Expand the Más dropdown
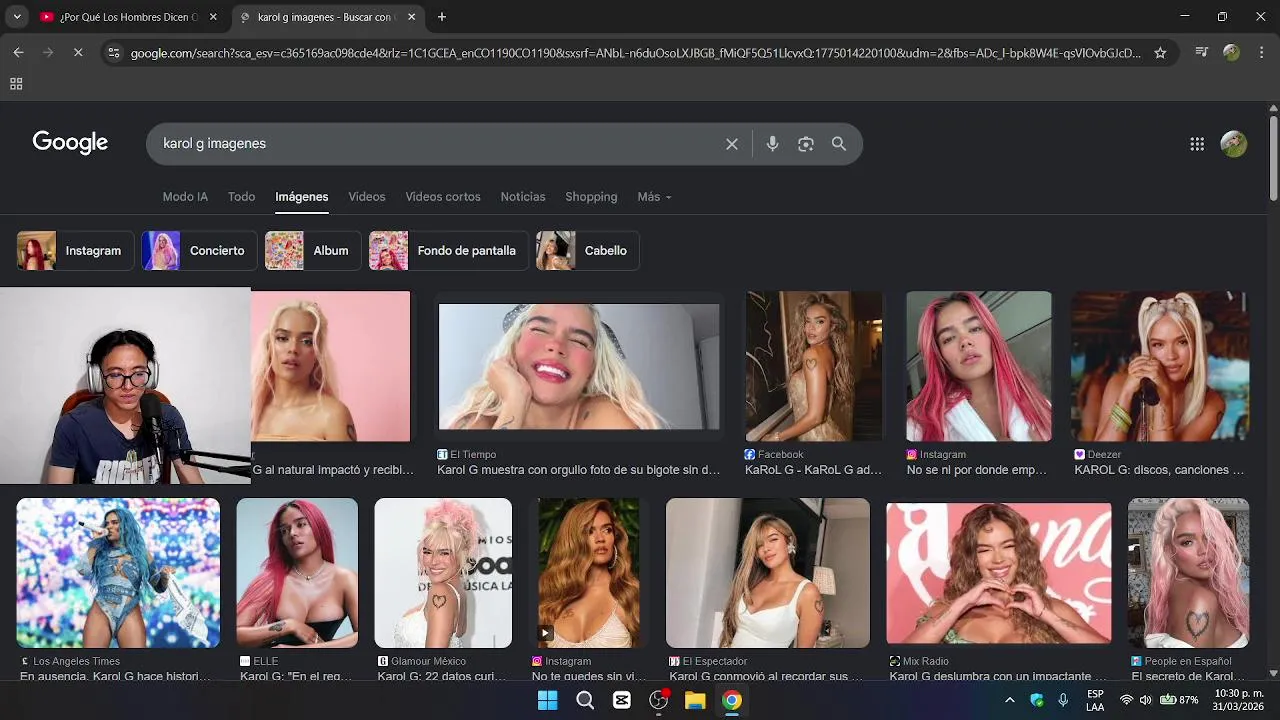 (x=654, y=197)
